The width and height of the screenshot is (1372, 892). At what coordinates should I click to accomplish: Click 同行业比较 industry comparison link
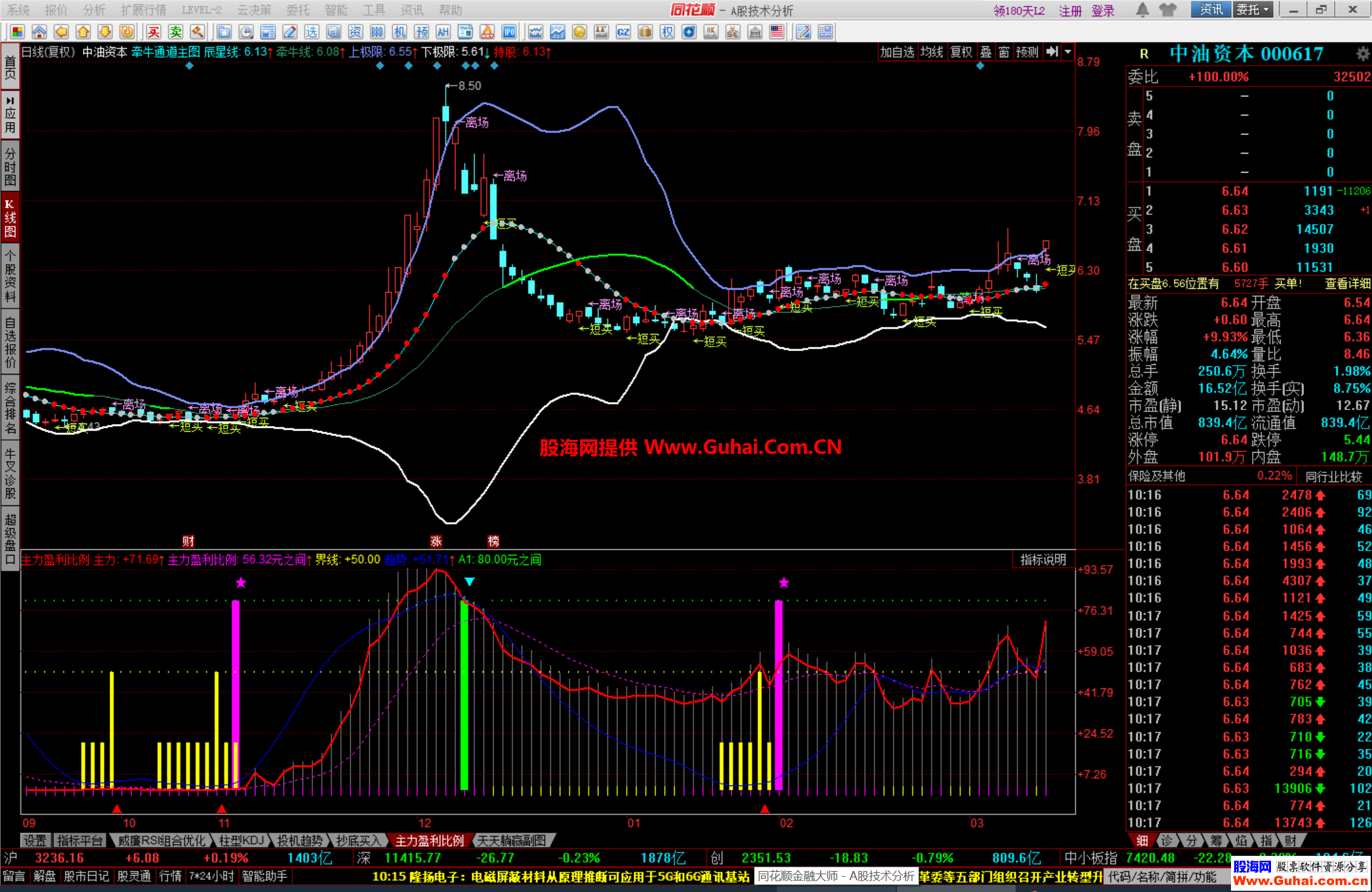1334,476
